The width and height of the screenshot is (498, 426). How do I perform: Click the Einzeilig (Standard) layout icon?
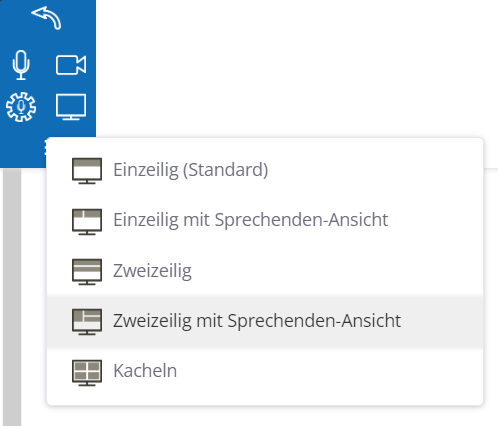coord(87,171)
